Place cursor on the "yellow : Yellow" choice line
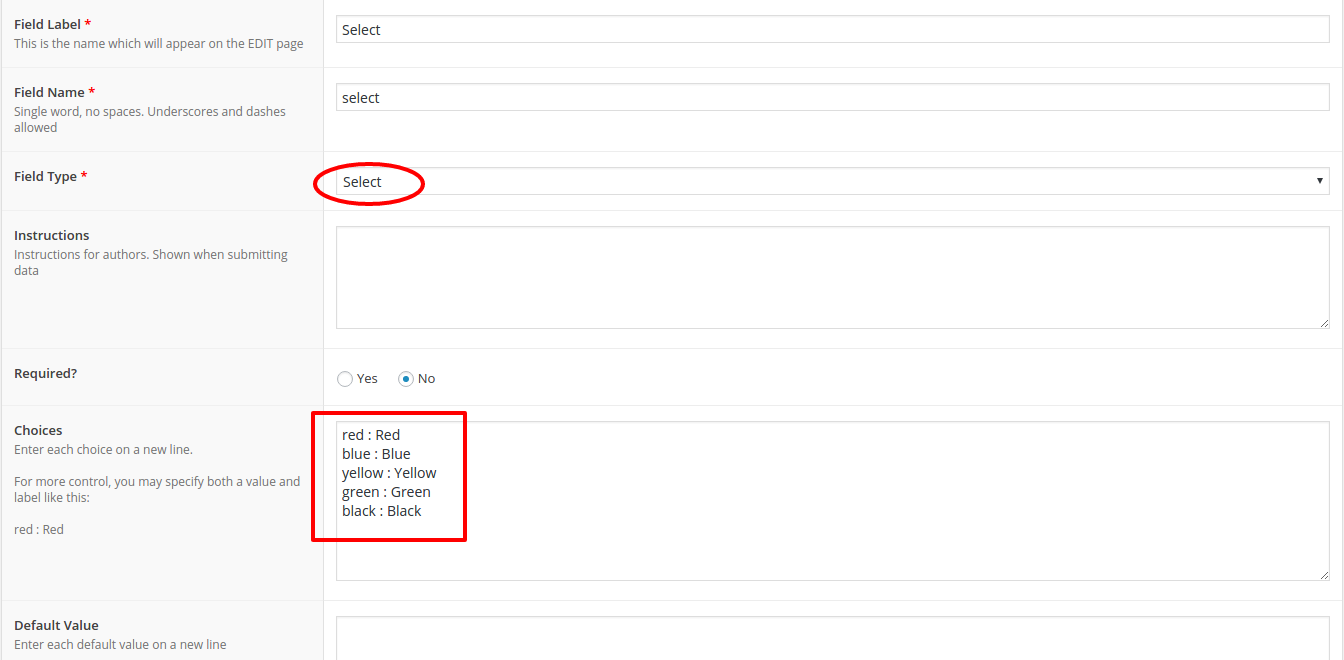 tap(389, 473)
